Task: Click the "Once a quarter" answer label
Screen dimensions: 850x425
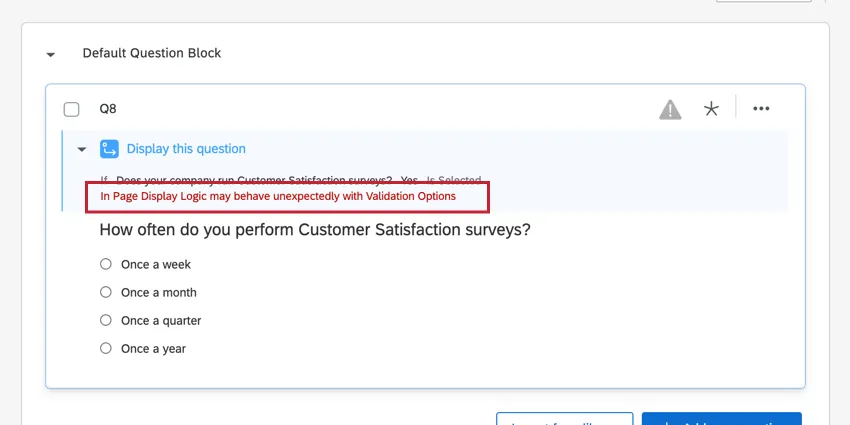Action: [161, 320]
